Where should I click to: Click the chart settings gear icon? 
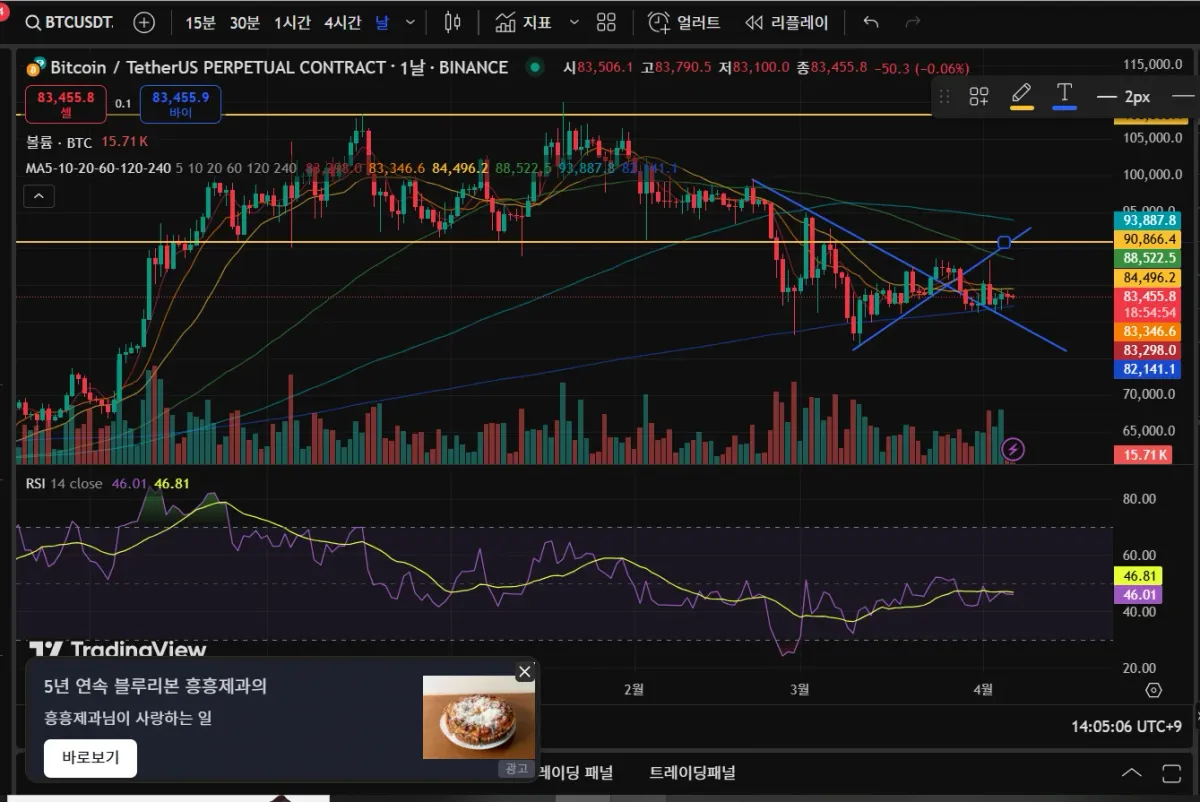click(1153, 690)
